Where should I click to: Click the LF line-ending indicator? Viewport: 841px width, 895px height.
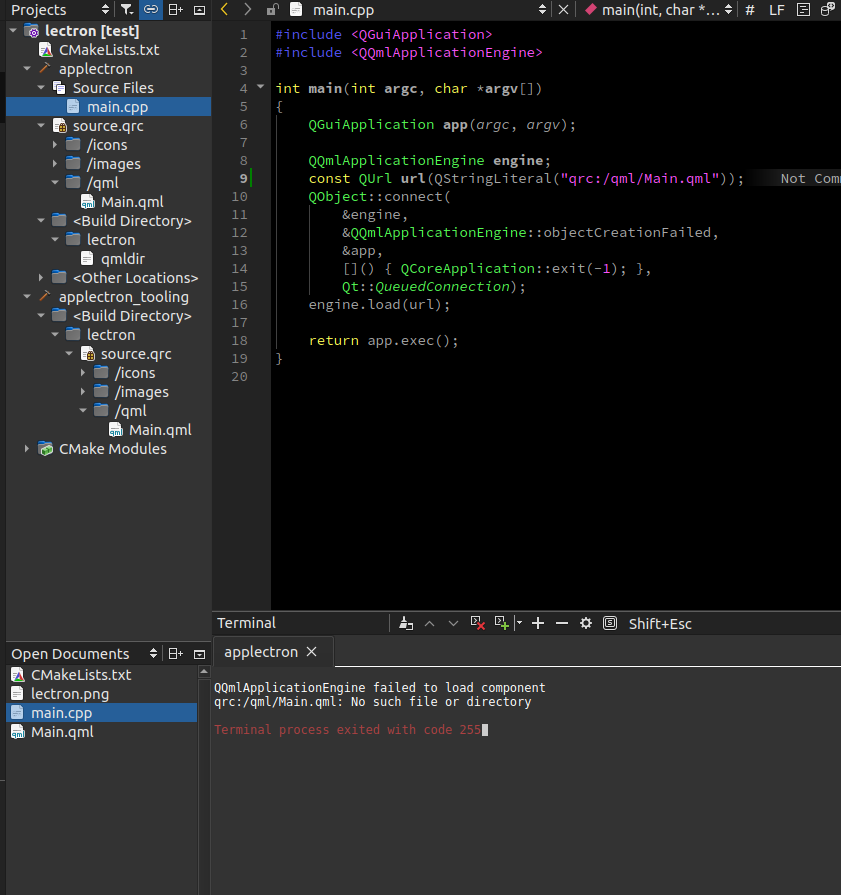pyautogui.click(x=777, y=9)
